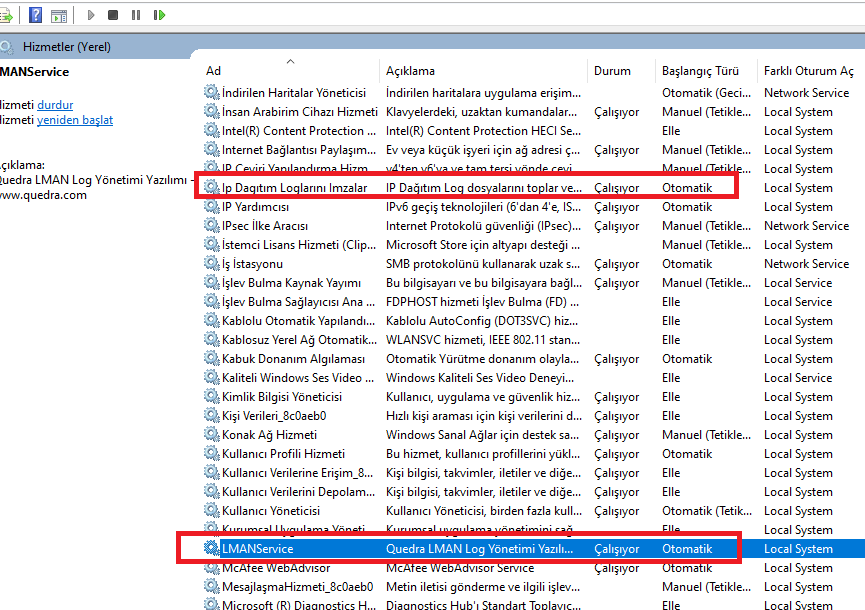Click the gear icon beside IP Yardımcısı

(x=211, y=207)
